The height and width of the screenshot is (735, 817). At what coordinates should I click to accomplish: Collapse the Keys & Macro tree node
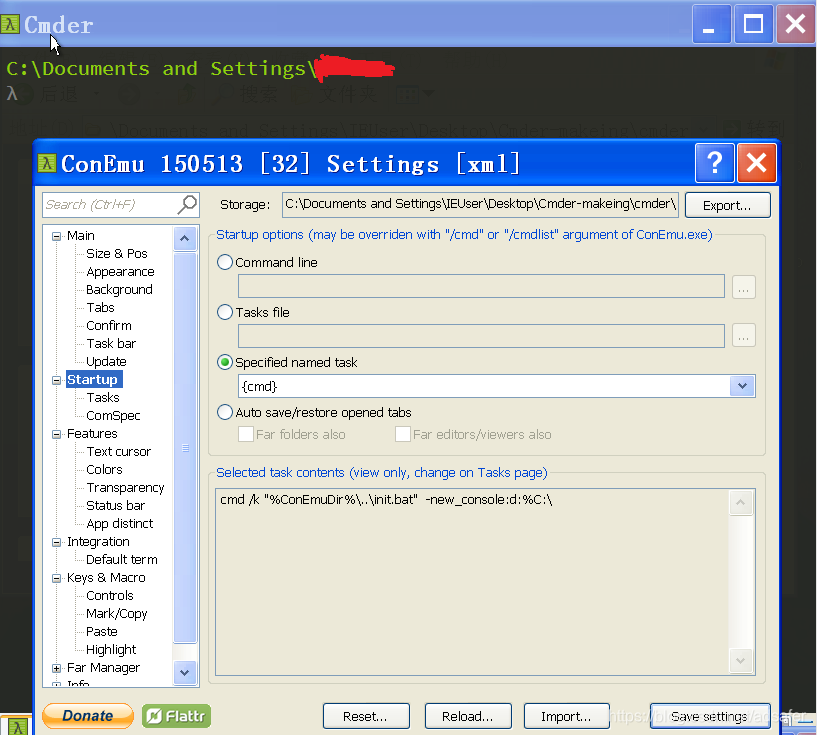[x=56, y=578]
